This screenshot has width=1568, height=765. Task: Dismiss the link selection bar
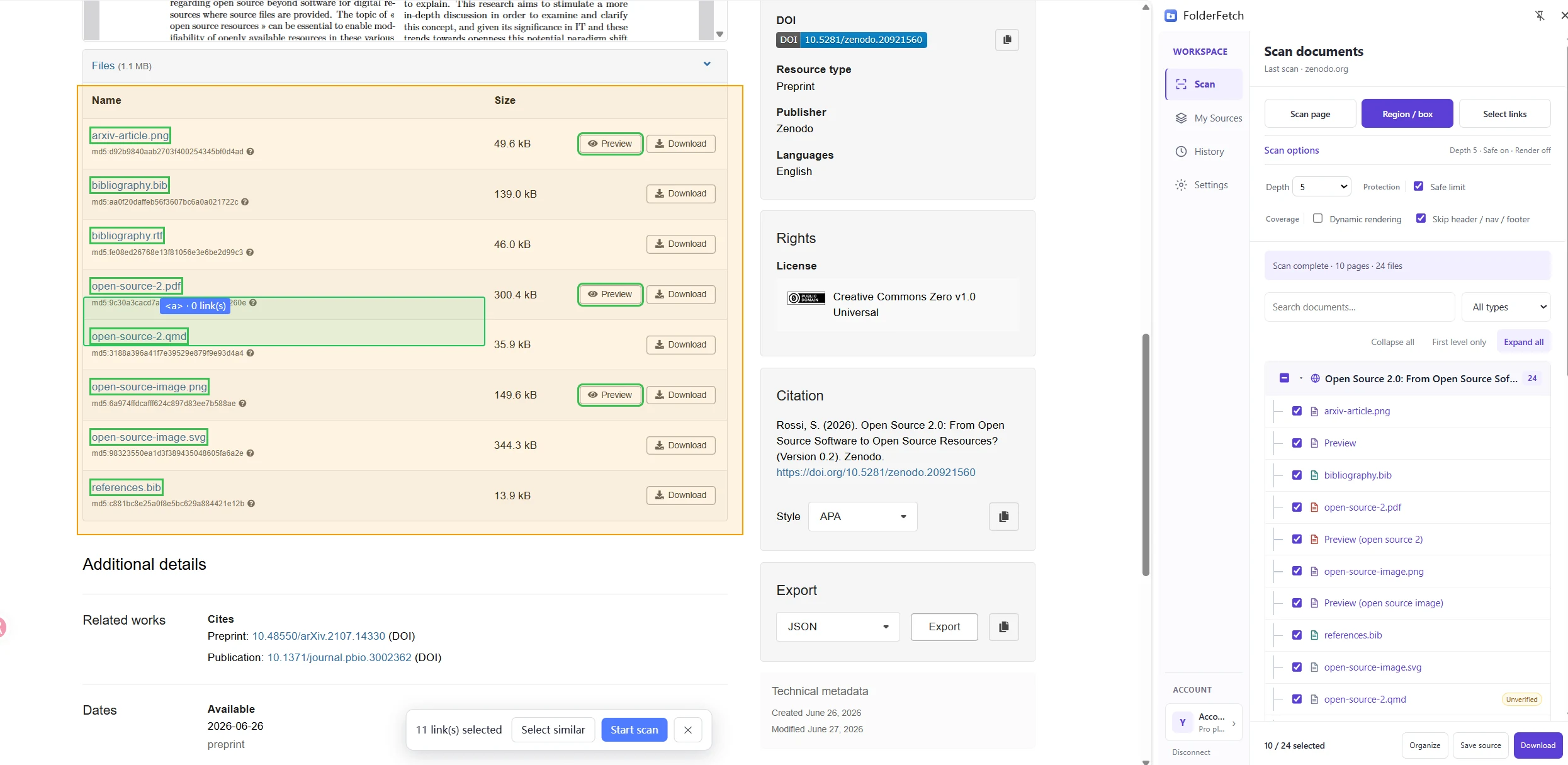pyautogui.click(x=688, y=730)
